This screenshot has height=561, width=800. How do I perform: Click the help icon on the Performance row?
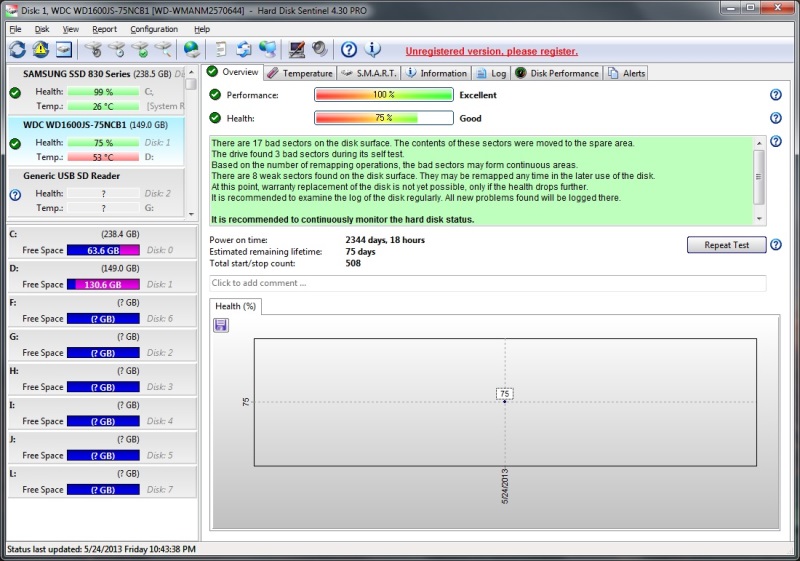click(x=776, y=95)
